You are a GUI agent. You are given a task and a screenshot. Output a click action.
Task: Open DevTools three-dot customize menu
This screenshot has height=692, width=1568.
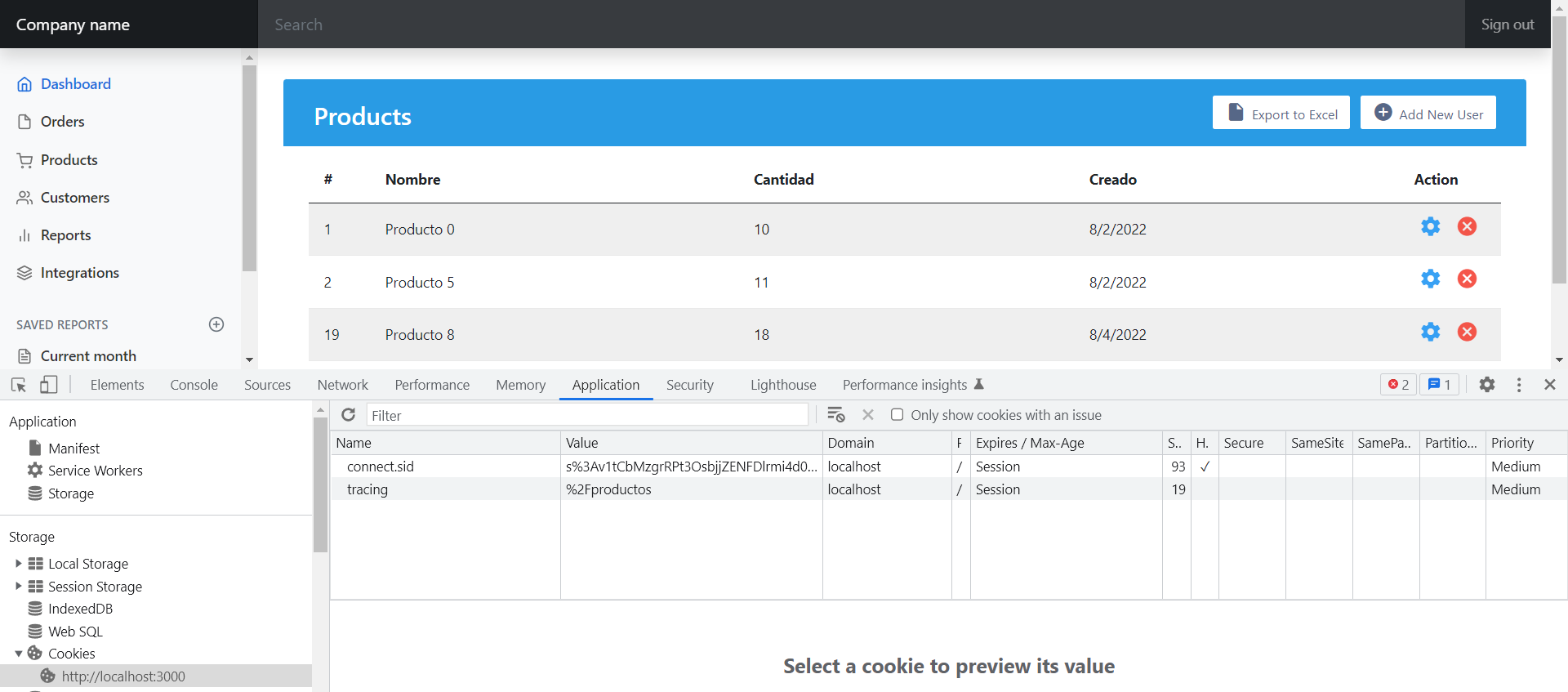click(x=1519, y=385)
